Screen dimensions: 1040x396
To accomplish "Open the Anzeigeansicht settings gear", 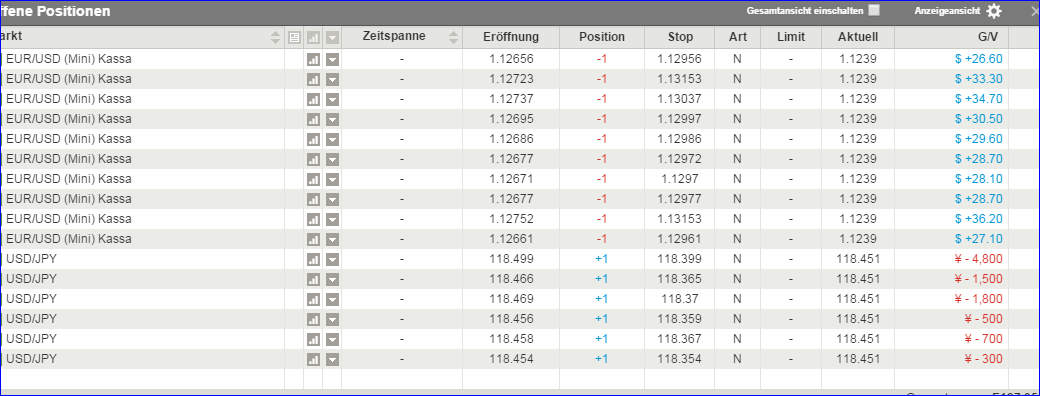I will (993, 11).
